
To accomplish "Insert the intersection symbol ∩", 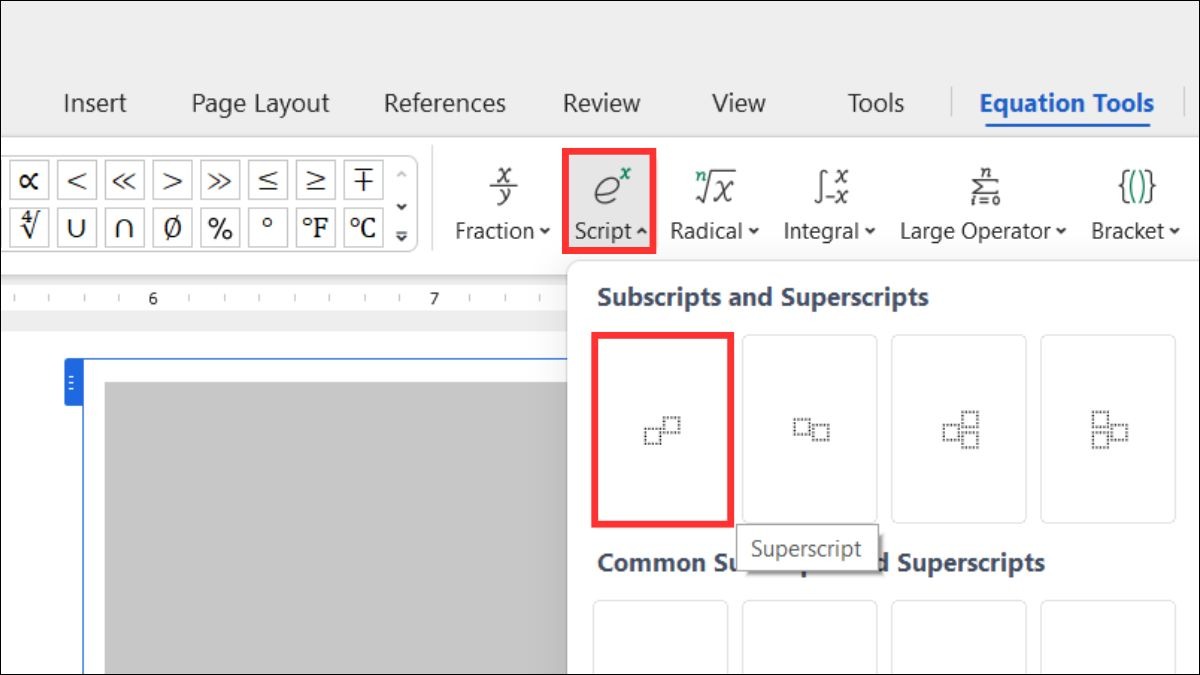I will (124, 227).
